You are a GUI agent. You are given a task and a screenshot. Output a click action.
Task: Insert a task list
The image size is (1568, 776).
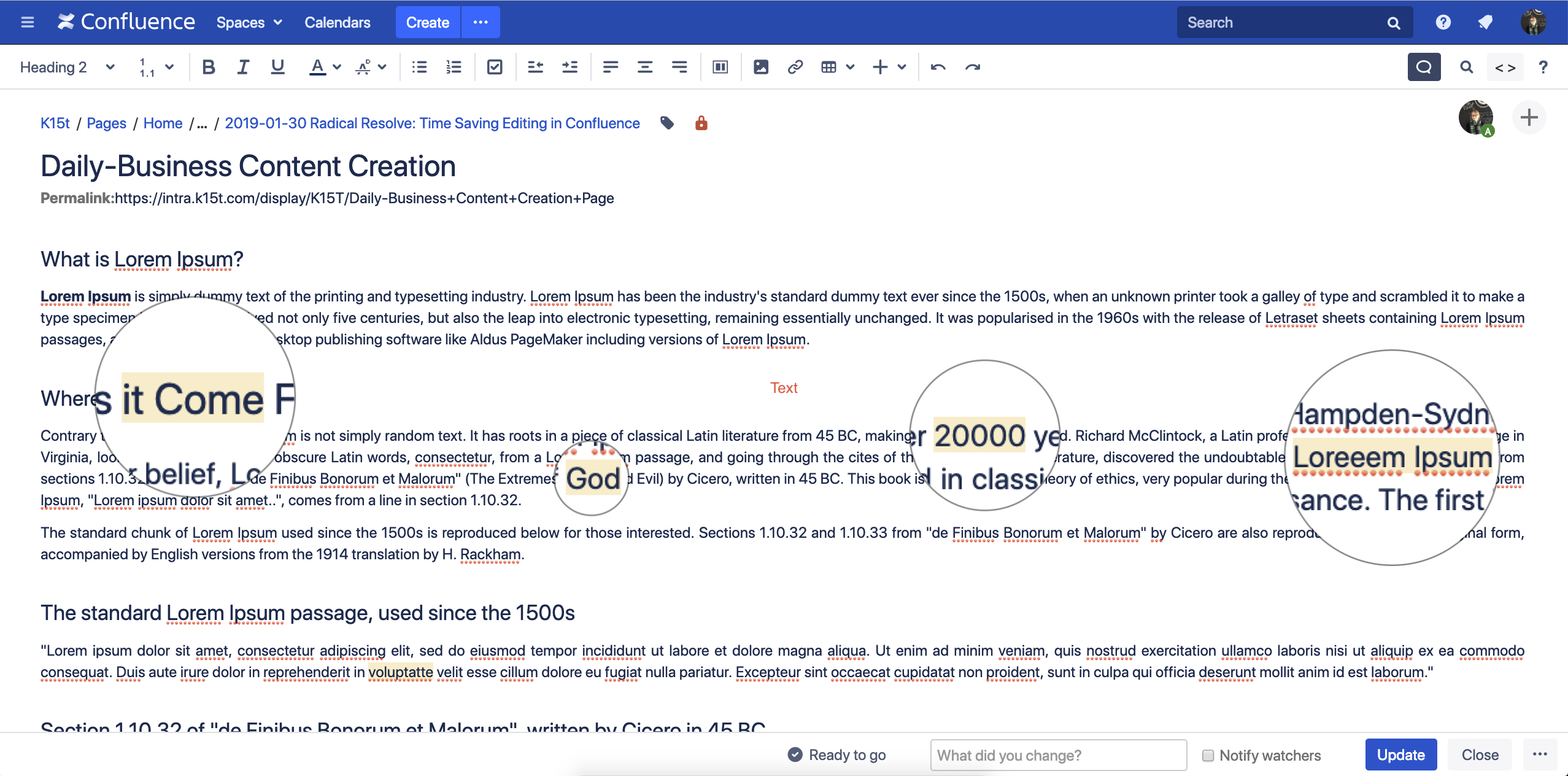pos(495,67)
